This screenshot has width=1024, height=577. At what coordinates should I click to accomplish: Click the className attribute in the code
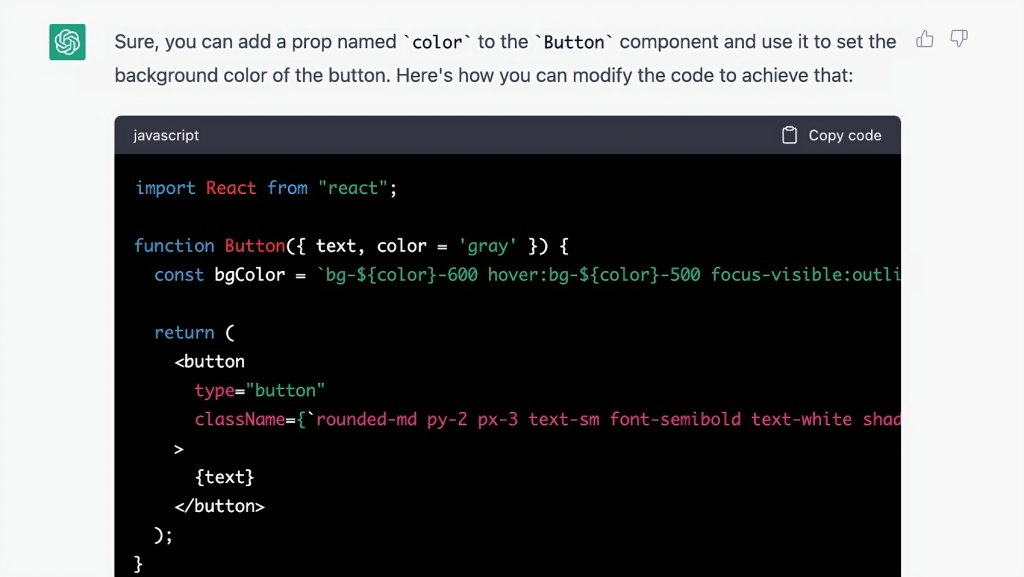coord(240,419)
